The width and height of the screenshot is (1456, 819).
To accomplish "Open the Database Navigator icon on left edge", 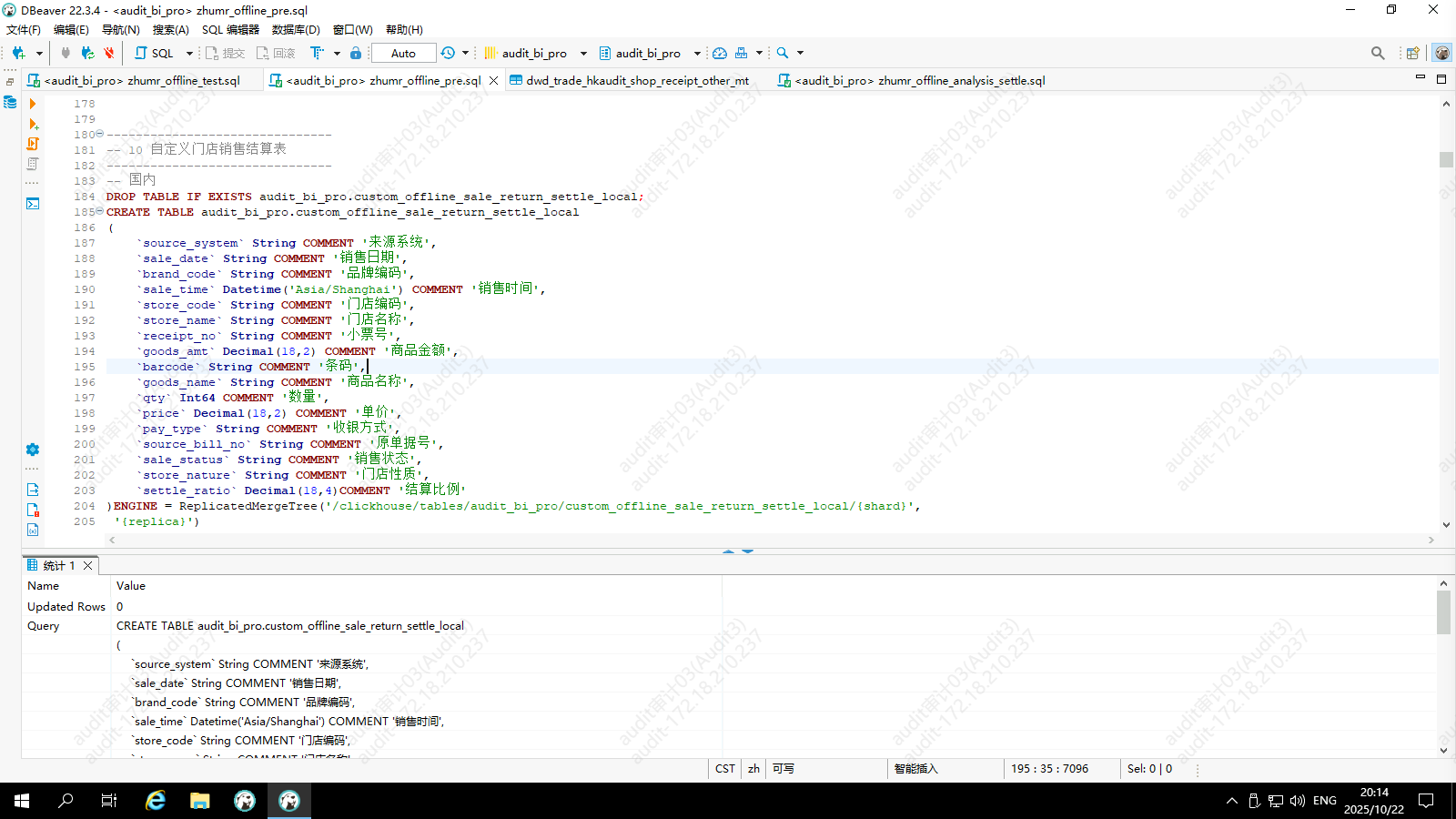I will pos(10,102).
